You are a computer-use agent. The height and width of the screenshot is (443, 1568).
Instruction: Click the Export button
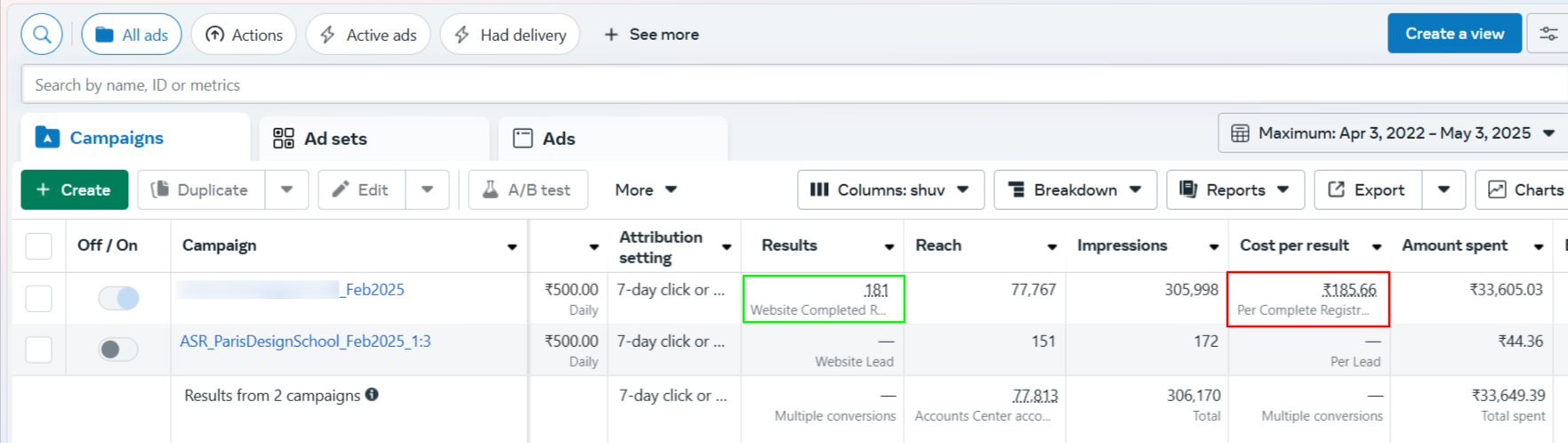[x=1367, y=189]
